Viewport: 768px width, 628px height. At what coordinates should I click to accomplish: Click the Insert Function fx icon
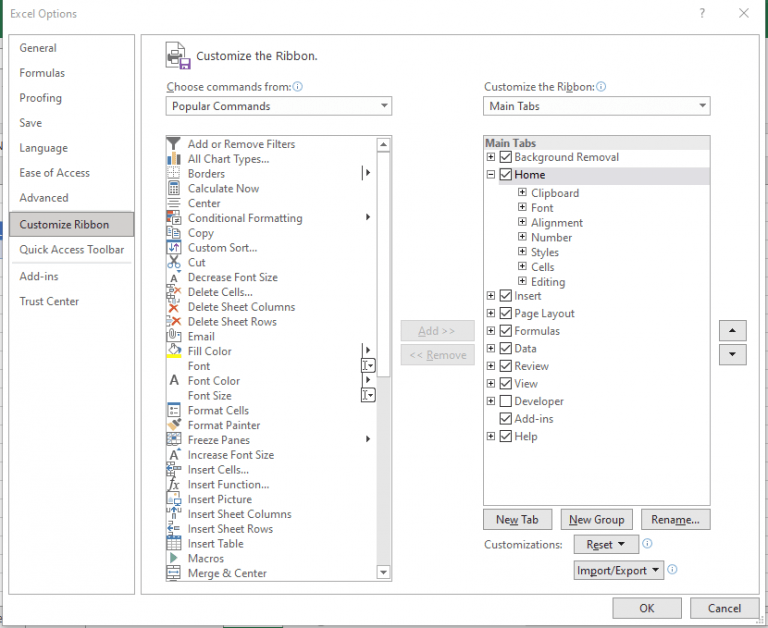point(173,484)
